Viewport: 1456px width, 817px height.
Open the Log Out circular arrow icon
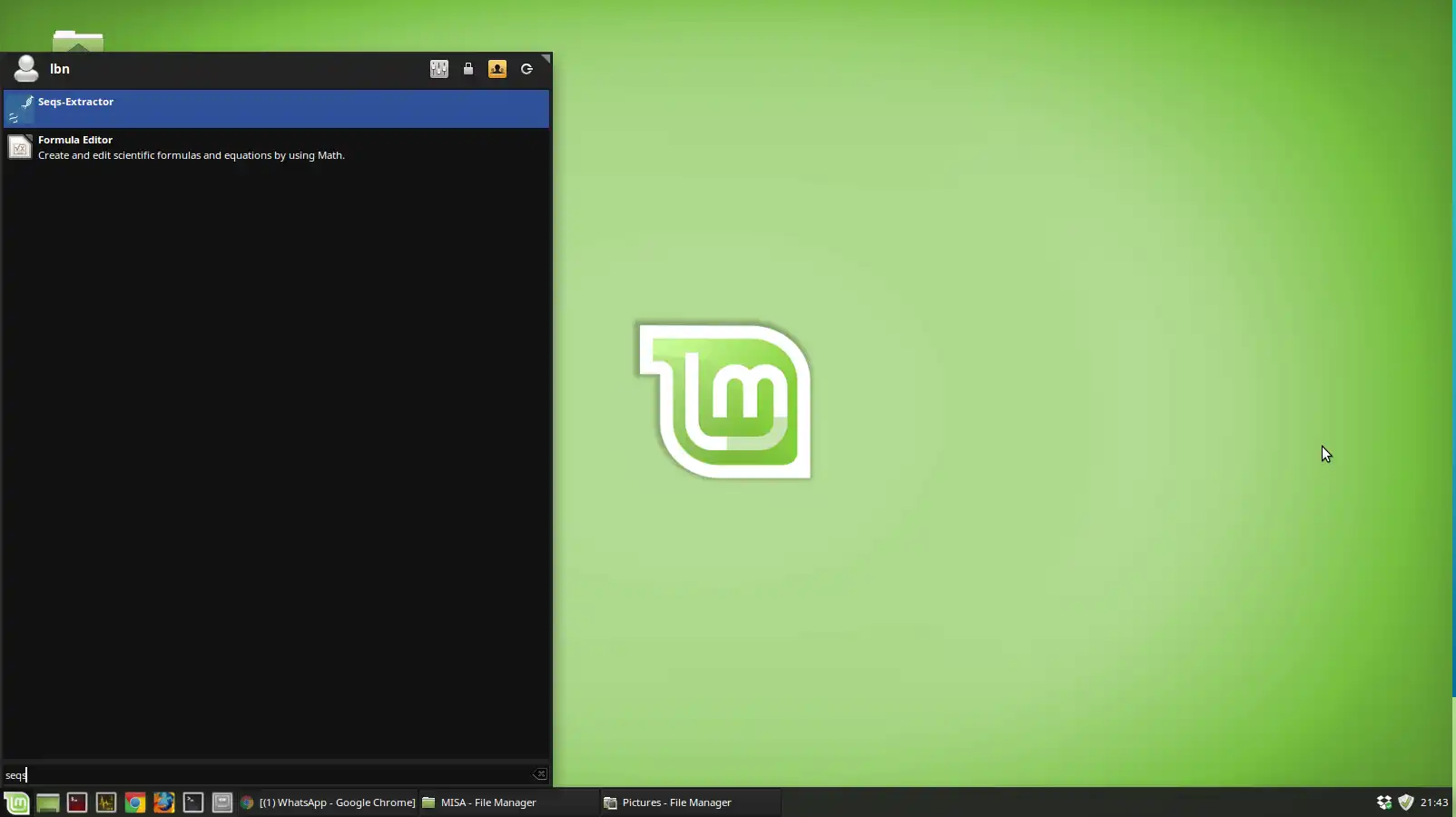pyautogui.click(x=526, y=69)
